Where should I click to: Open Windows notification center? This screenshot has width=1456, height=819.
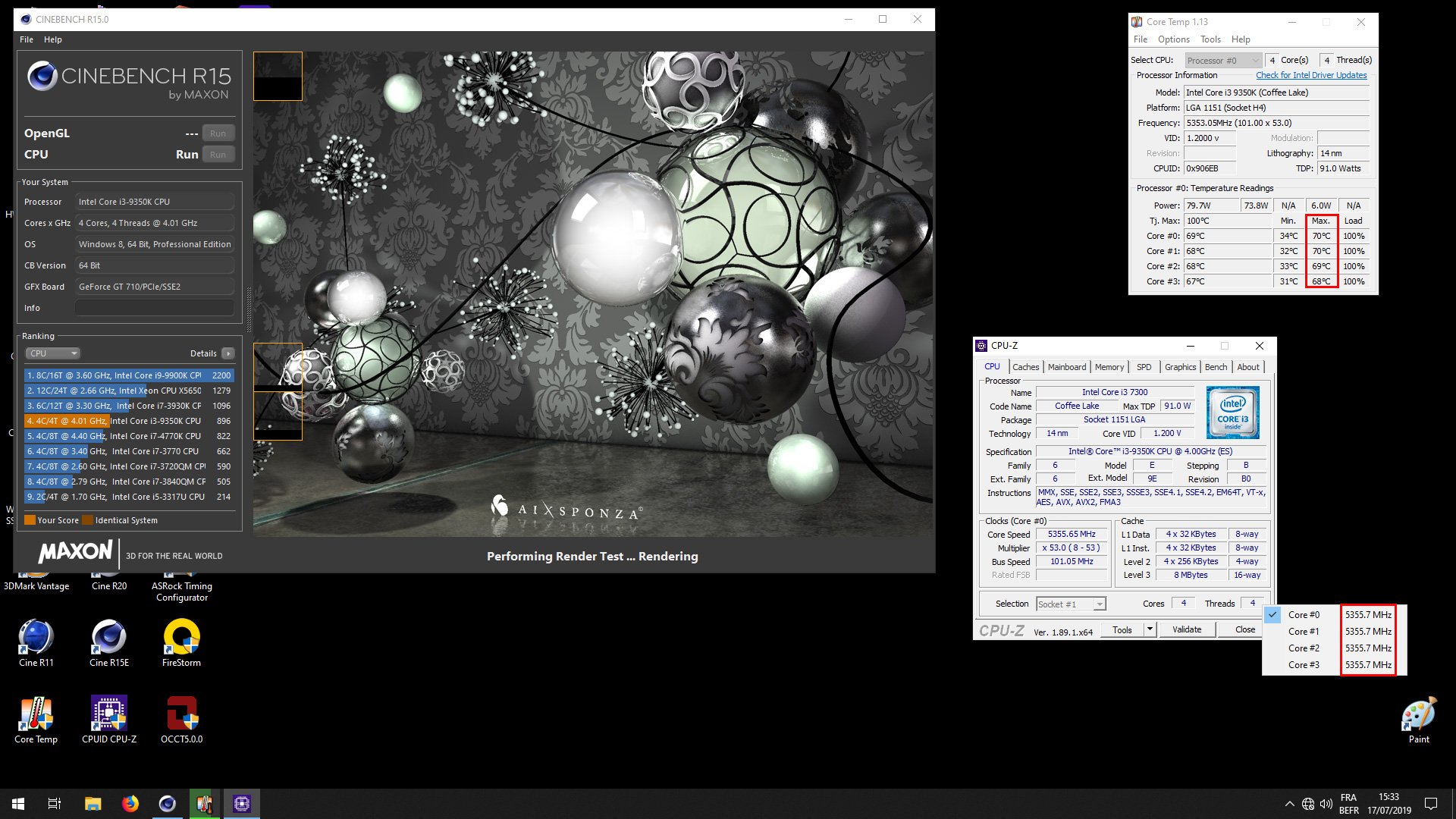point(1431,804)
